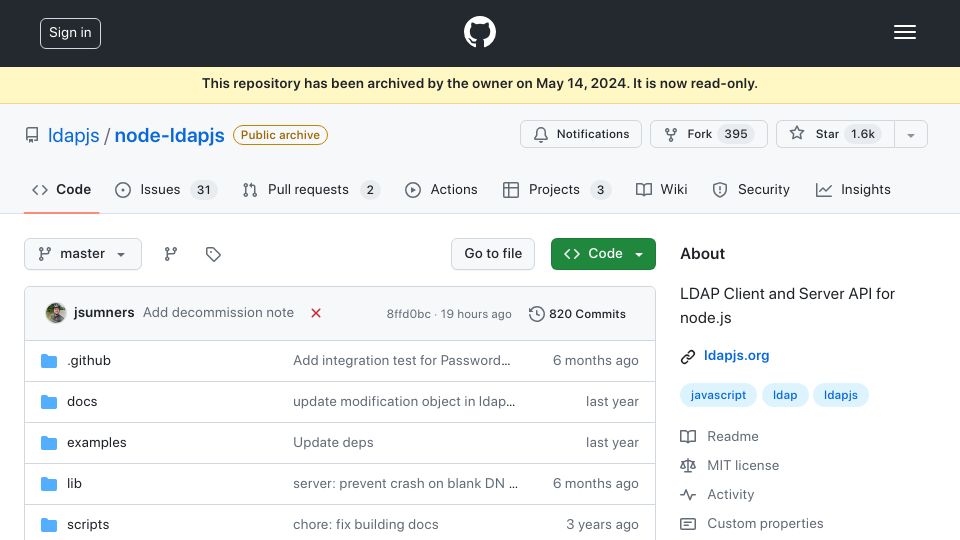Click the examples folder icon
This screenshot has width=960, height=540.
49,443
